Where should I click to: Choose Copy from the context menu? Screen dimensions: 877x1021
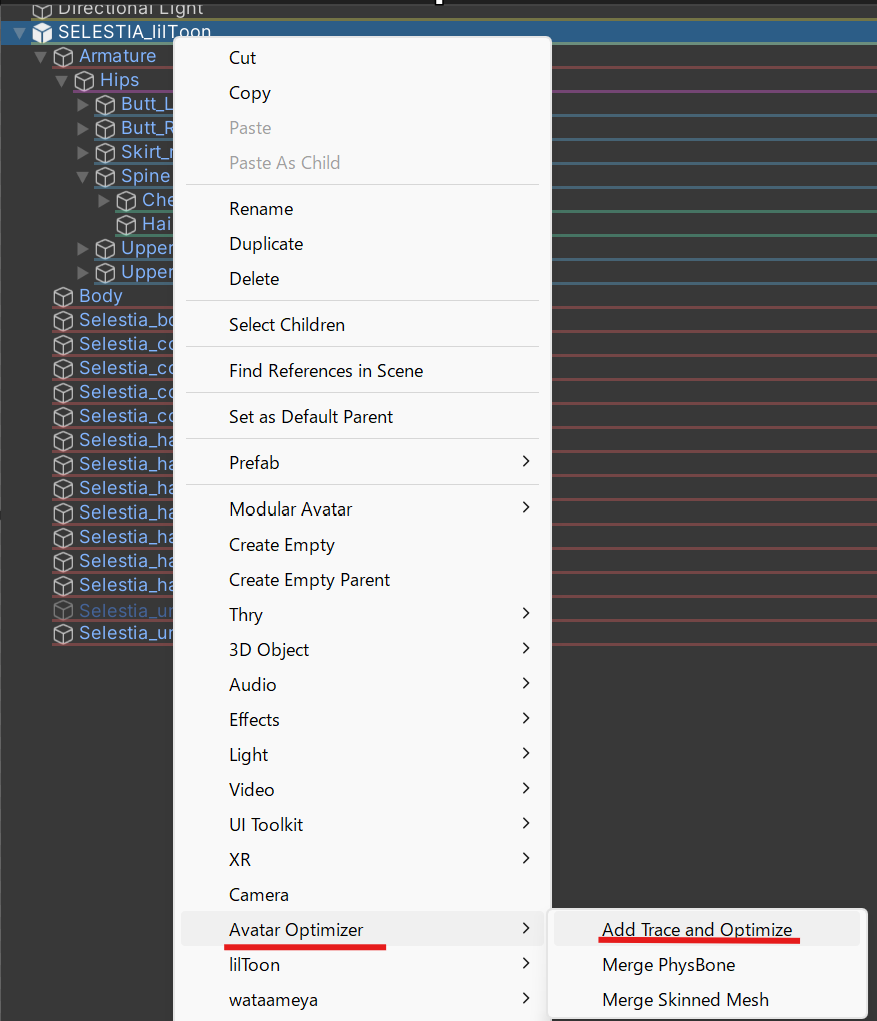363,93
